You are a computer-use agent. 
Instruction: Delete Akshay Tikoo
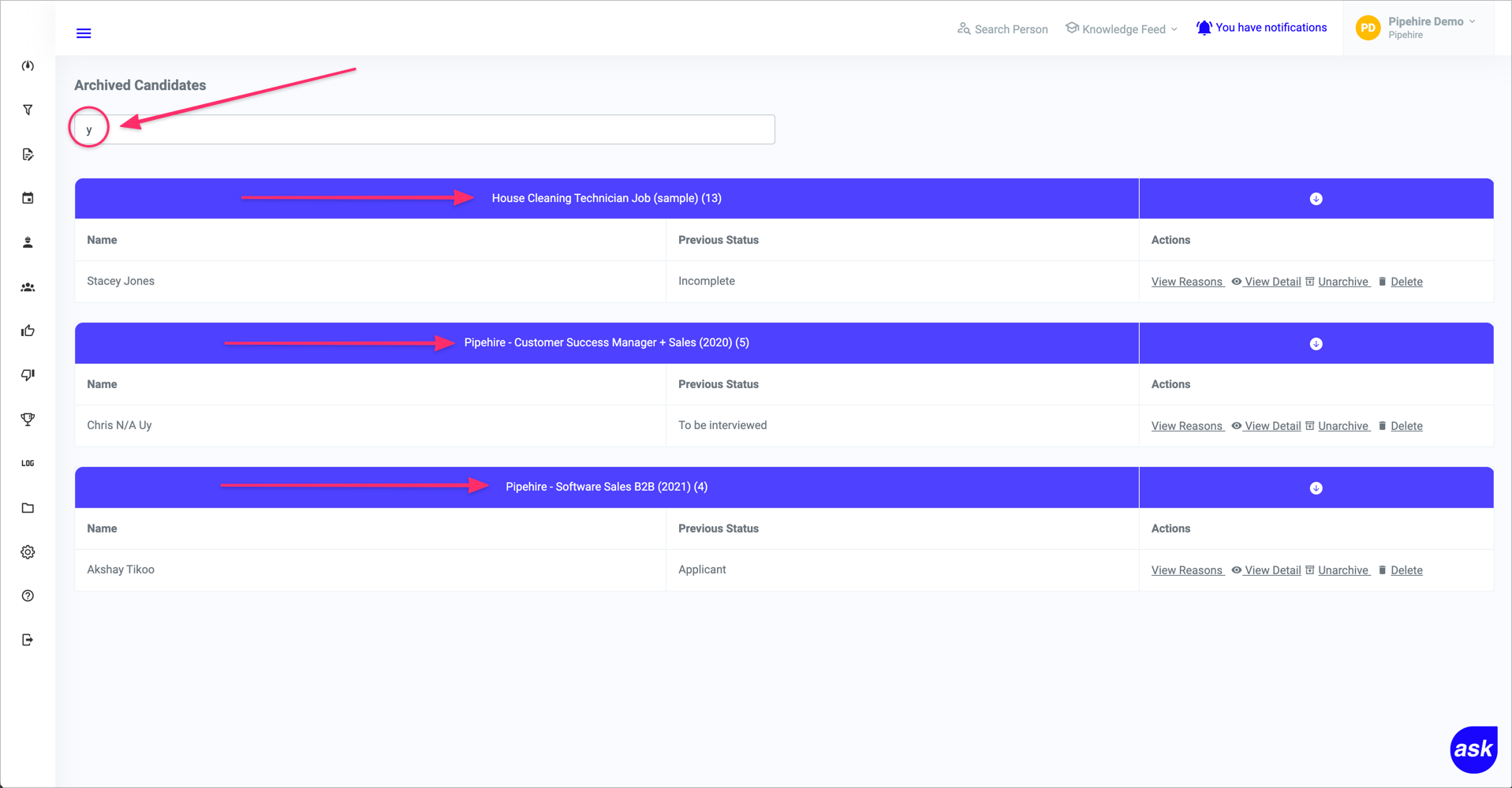click(x=1401, y=570)
